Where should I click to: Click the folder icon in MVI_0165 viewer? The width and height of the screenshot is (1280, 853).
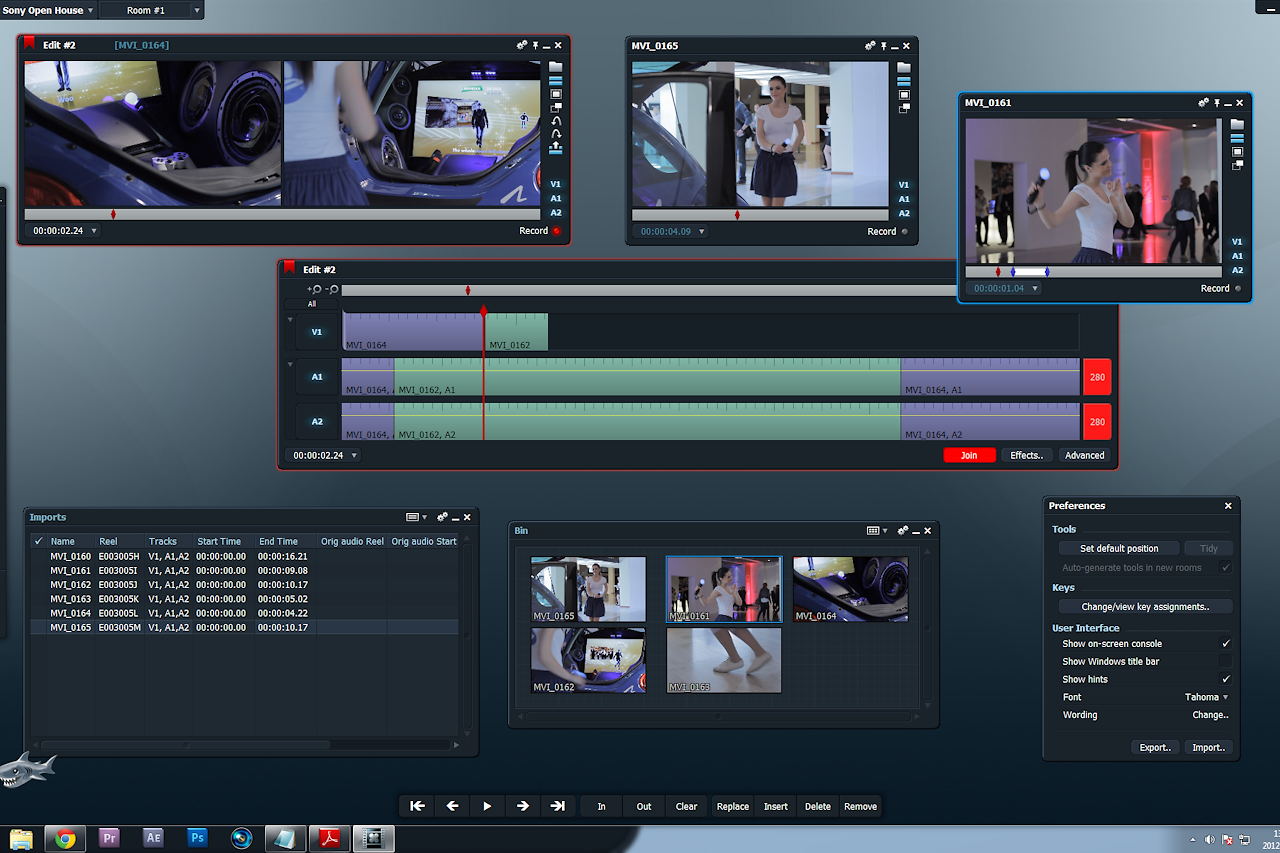(904, 68)
